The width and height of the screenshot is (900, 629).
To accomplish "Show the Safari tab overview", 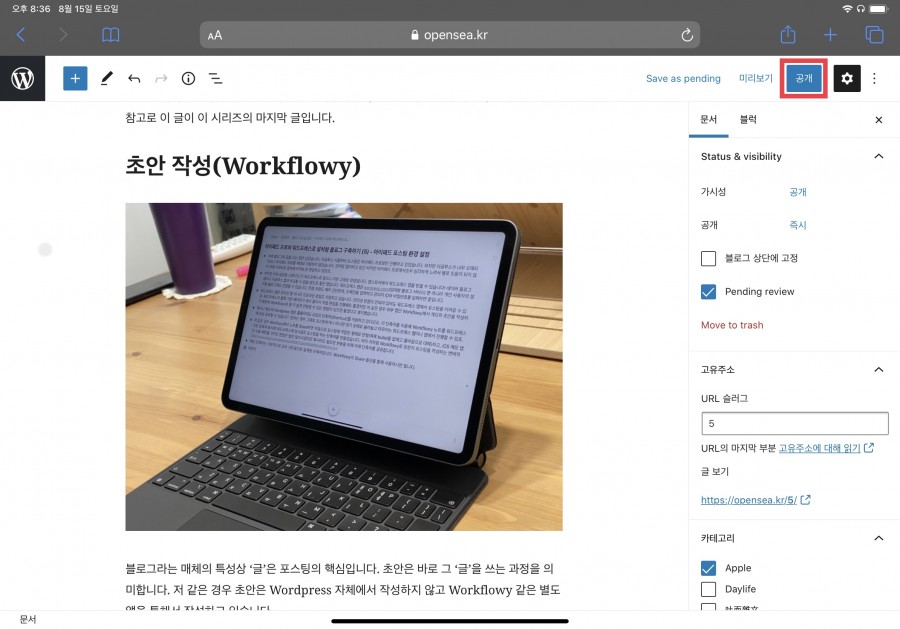I will click(874, 35).
